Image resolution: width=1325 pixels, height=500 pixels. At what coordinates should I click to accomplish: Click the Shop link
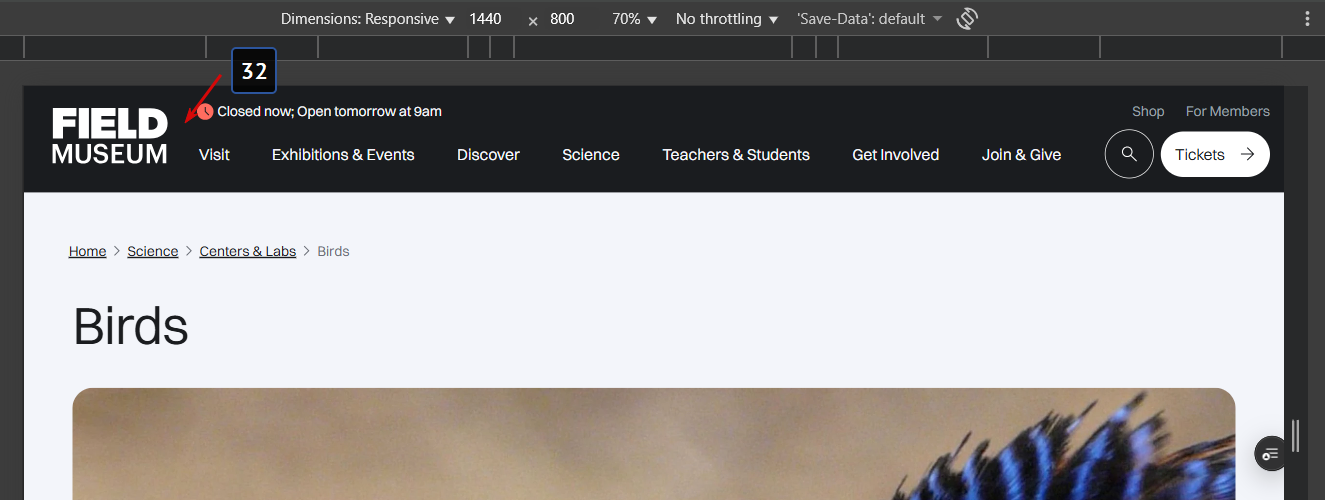(x=1148, y=111)
